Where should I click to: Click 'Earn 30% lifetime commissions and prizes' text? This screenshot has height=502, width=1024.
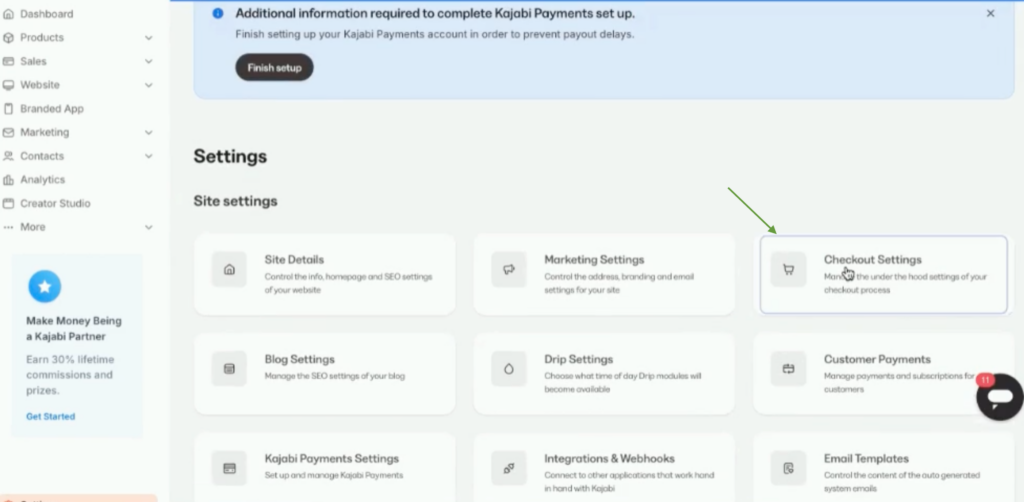click(70, 375)
